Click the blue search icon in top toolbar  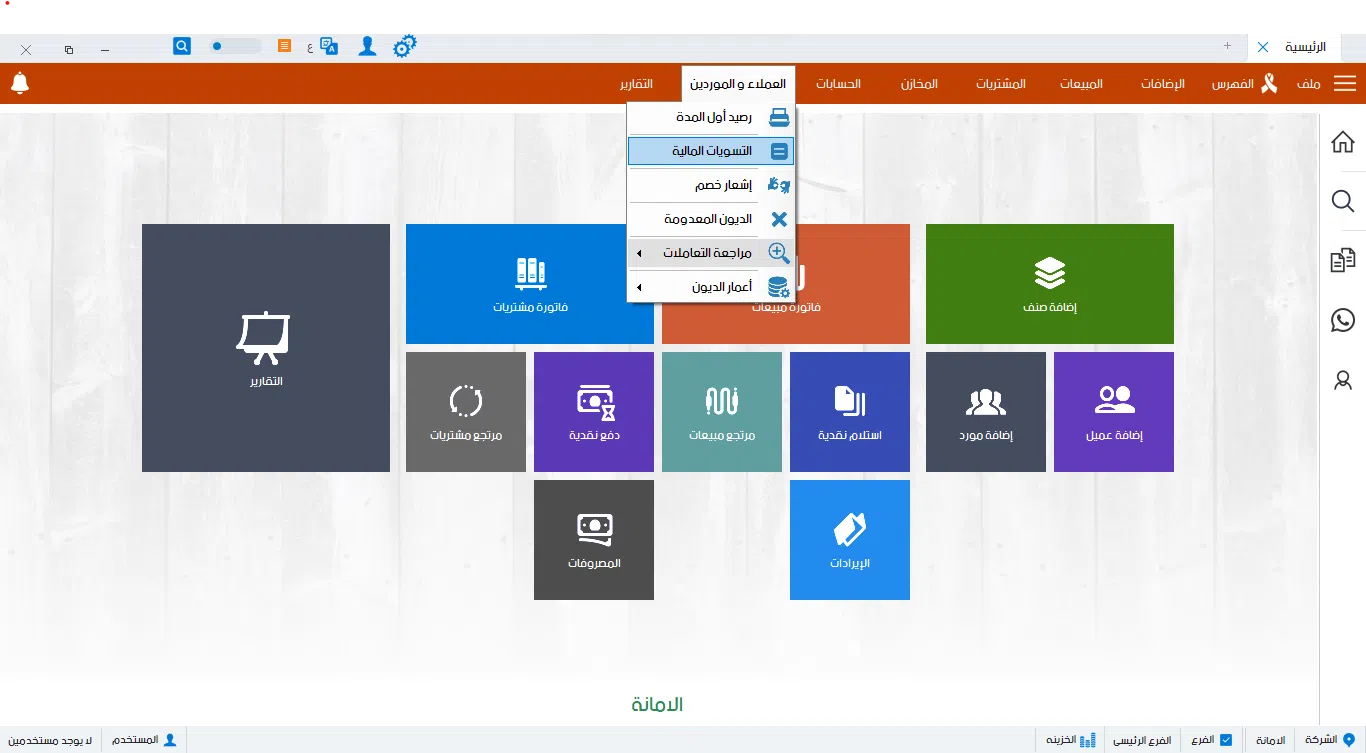pos(182,46)
